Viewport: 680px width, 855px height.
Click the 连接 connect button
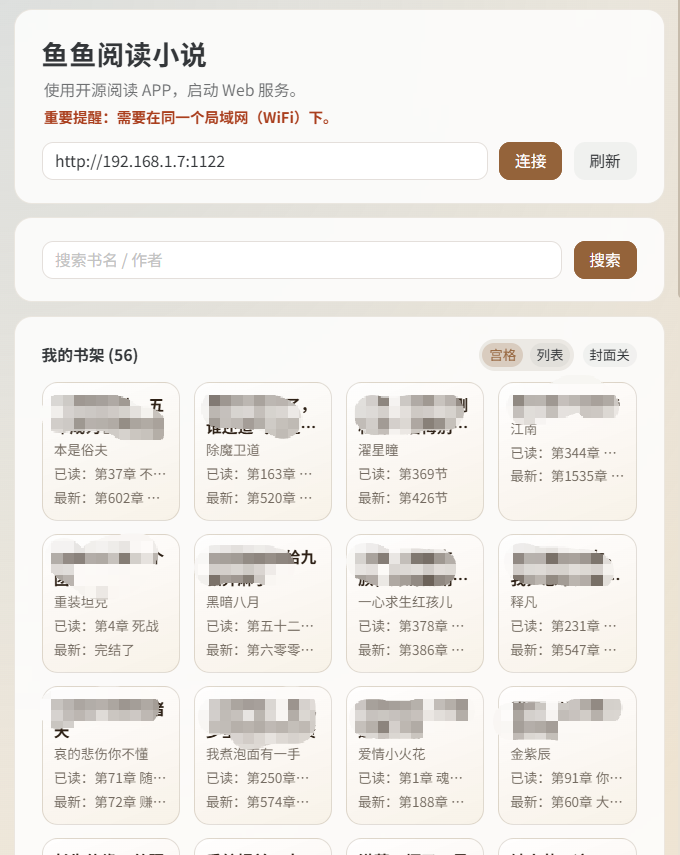(x=530, y=161)
